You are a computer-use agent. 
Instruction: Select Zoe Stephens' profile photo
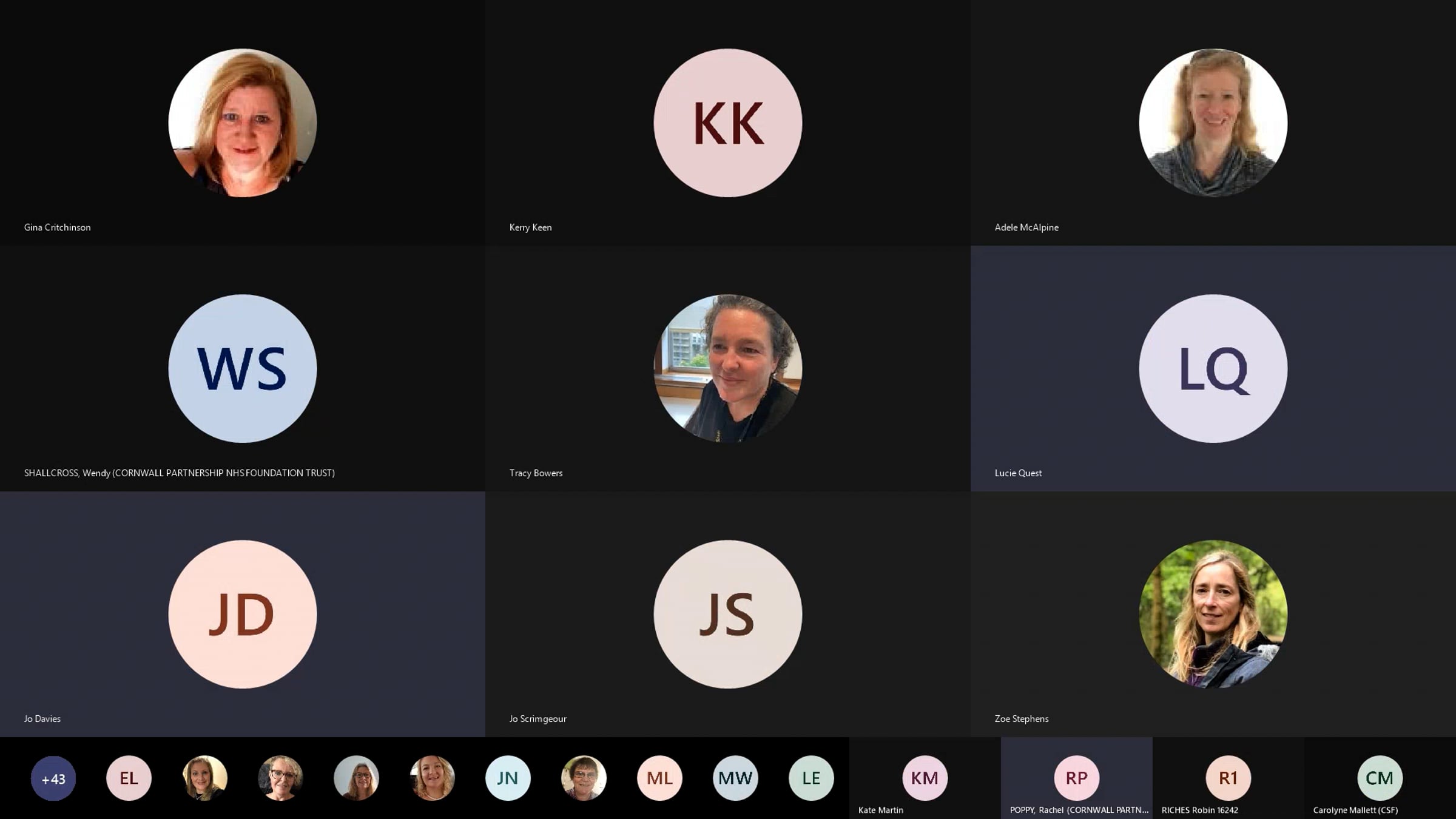[x=1213, y=615]
